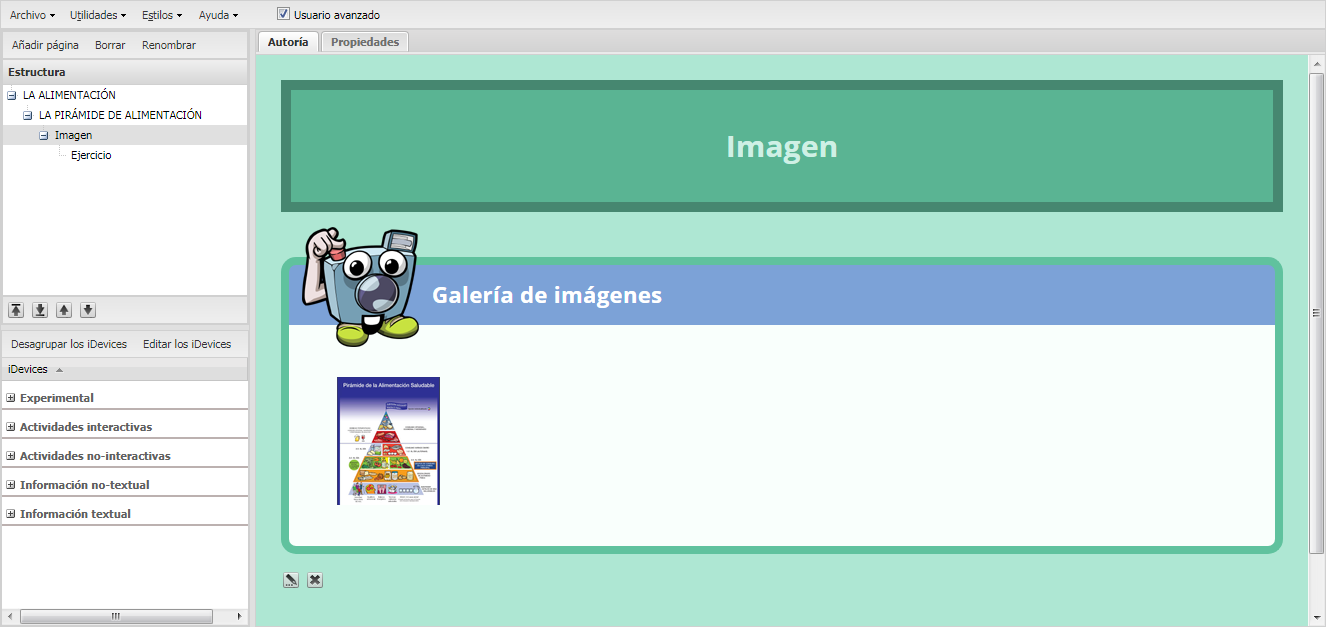Click the camera mascot icon in gallery header
1326x627 pixels.
point(362,286)
